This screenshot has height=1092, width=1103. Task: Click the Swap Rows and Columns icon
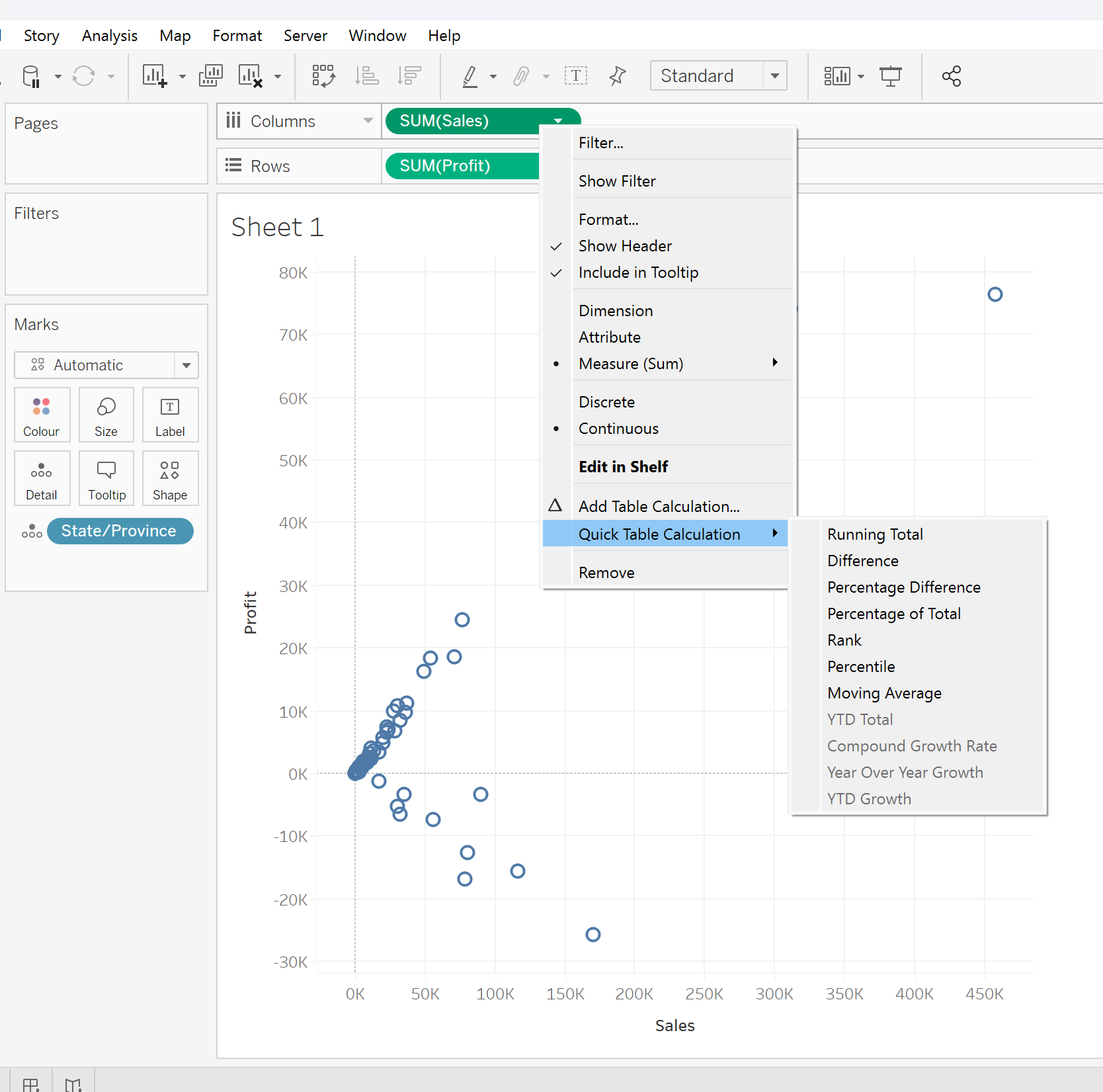click(323, 76)
